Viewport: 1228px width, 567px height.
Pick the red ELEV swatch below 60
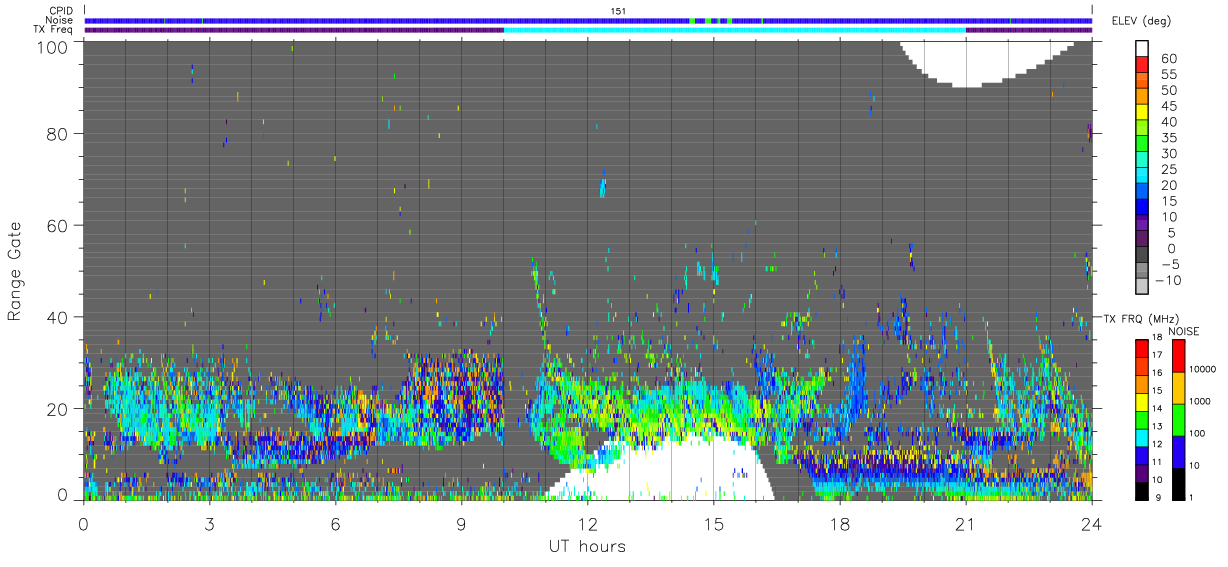click(x=1142, y=66)
